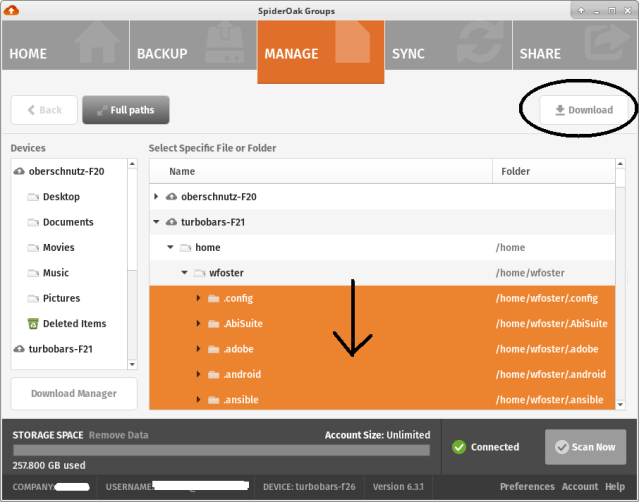Viewport: 639px width, 502px height.
Task: Click the Desktop folder icon in Devices
Action: 33,197
